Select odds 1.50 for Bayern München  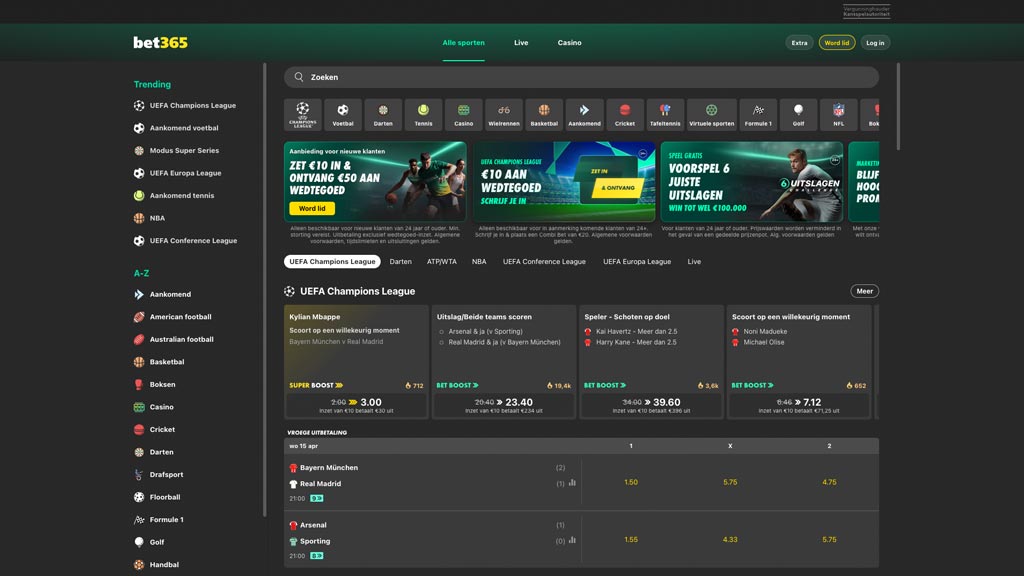(x=630, y=482)
